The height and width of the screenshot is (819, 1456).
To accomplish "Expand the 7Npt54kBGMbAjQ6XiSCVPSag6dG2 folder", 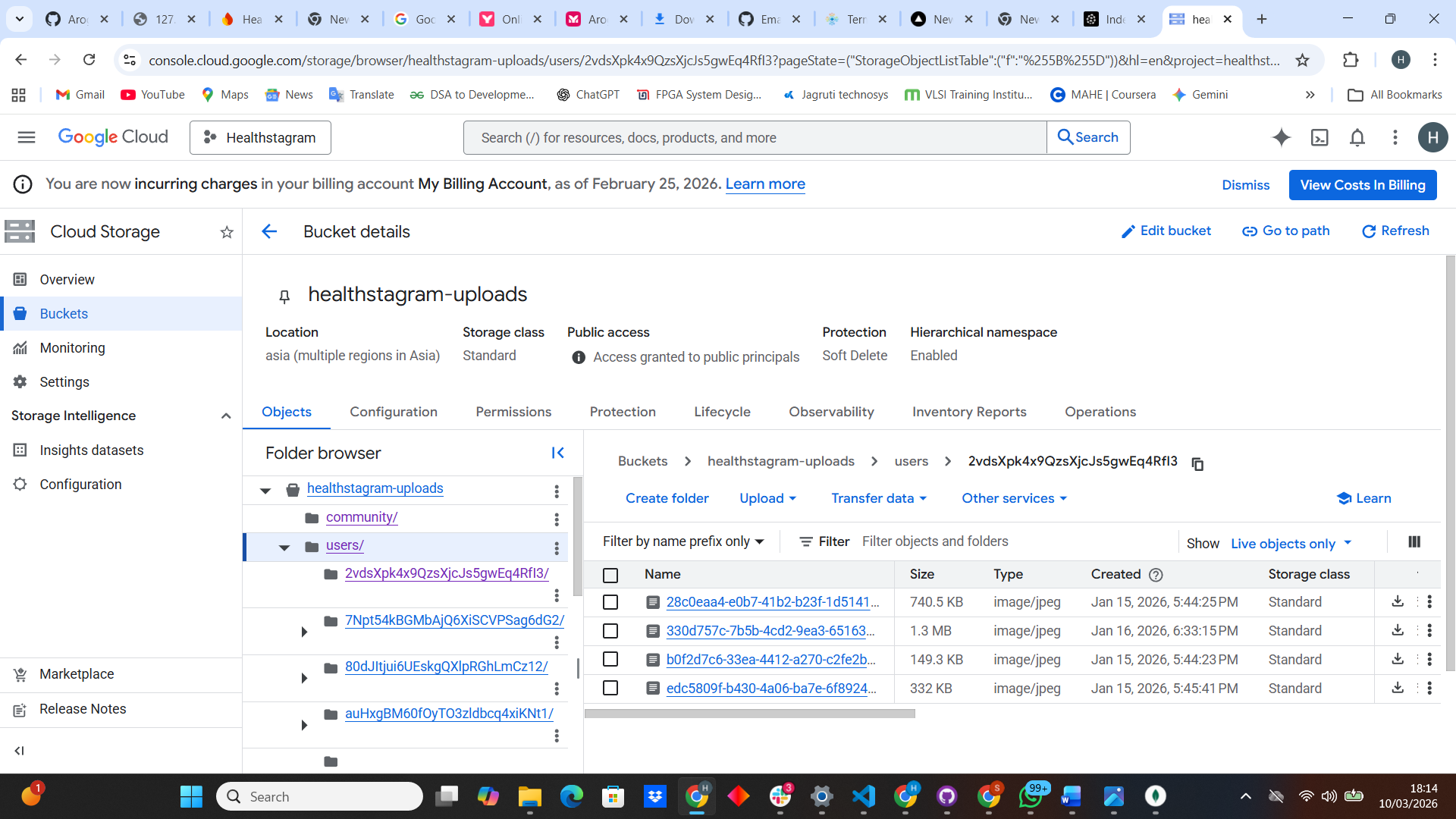I will [x=304, y=631].
